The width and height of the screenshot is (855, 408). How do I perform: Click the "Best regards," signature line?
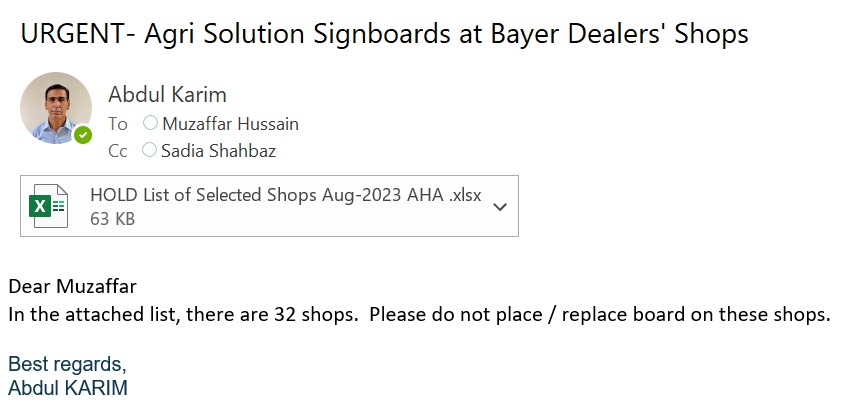tap(67, 362)
